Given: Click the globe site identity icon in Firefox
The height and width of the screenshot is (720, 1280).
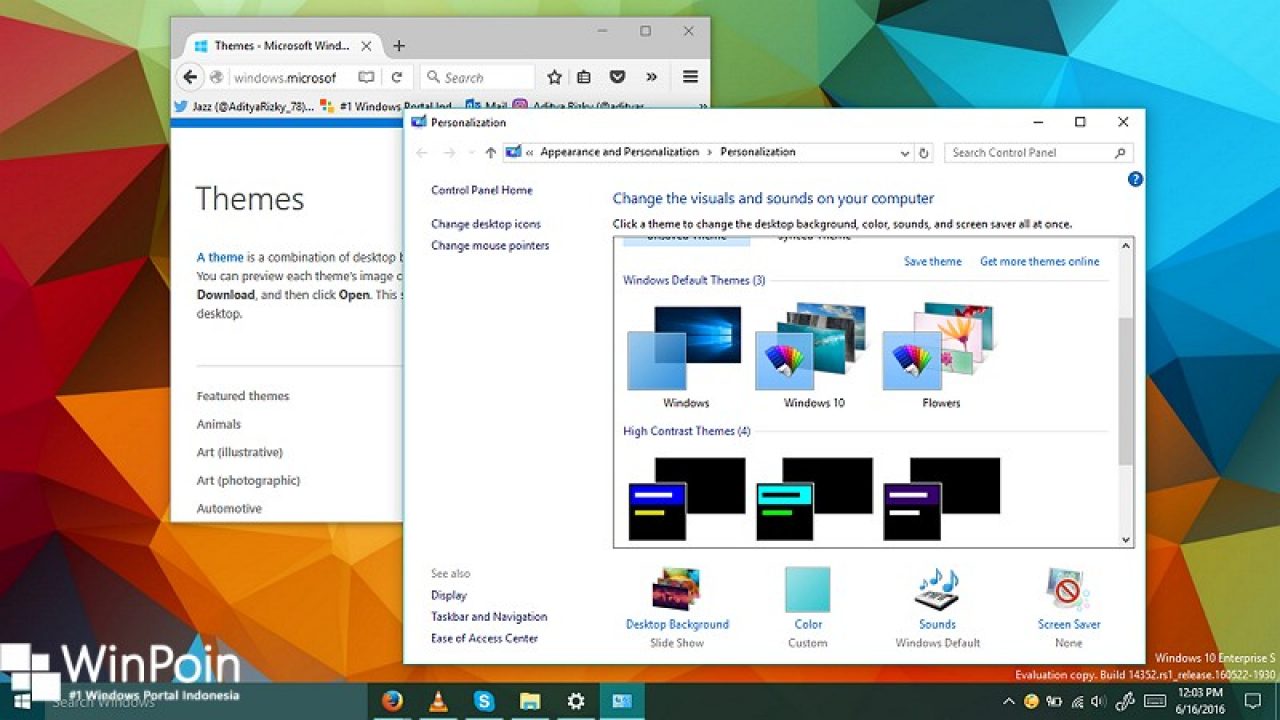Looking at the screenshot, I should point(216,77).
